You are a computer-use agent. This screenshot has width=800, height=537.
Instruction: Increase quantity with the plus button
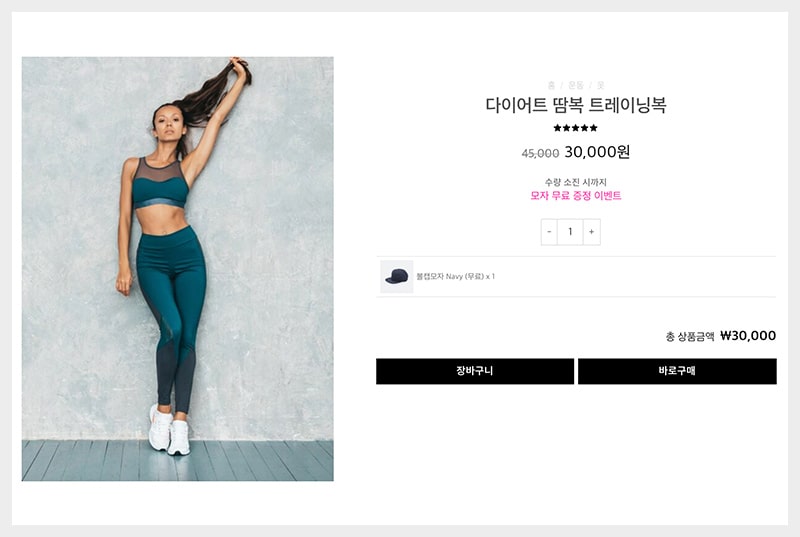click(591, 232)
